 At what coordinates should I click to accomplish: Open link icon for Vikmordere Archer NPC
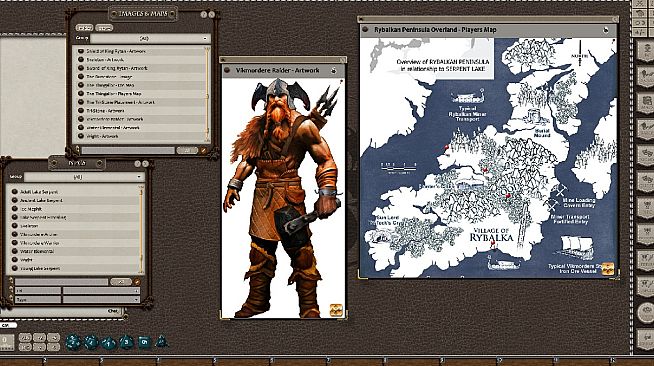pos(15,234)
